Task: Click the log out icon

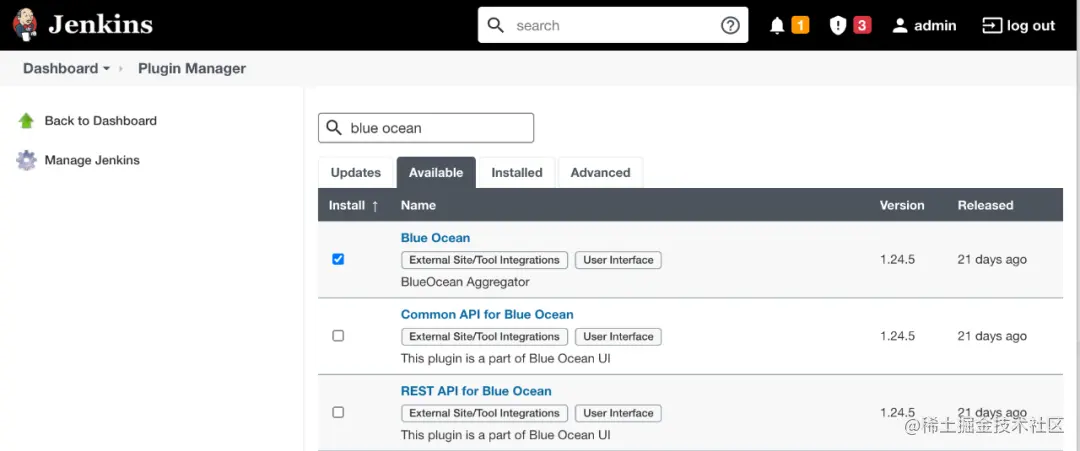Action: (992, 25)
